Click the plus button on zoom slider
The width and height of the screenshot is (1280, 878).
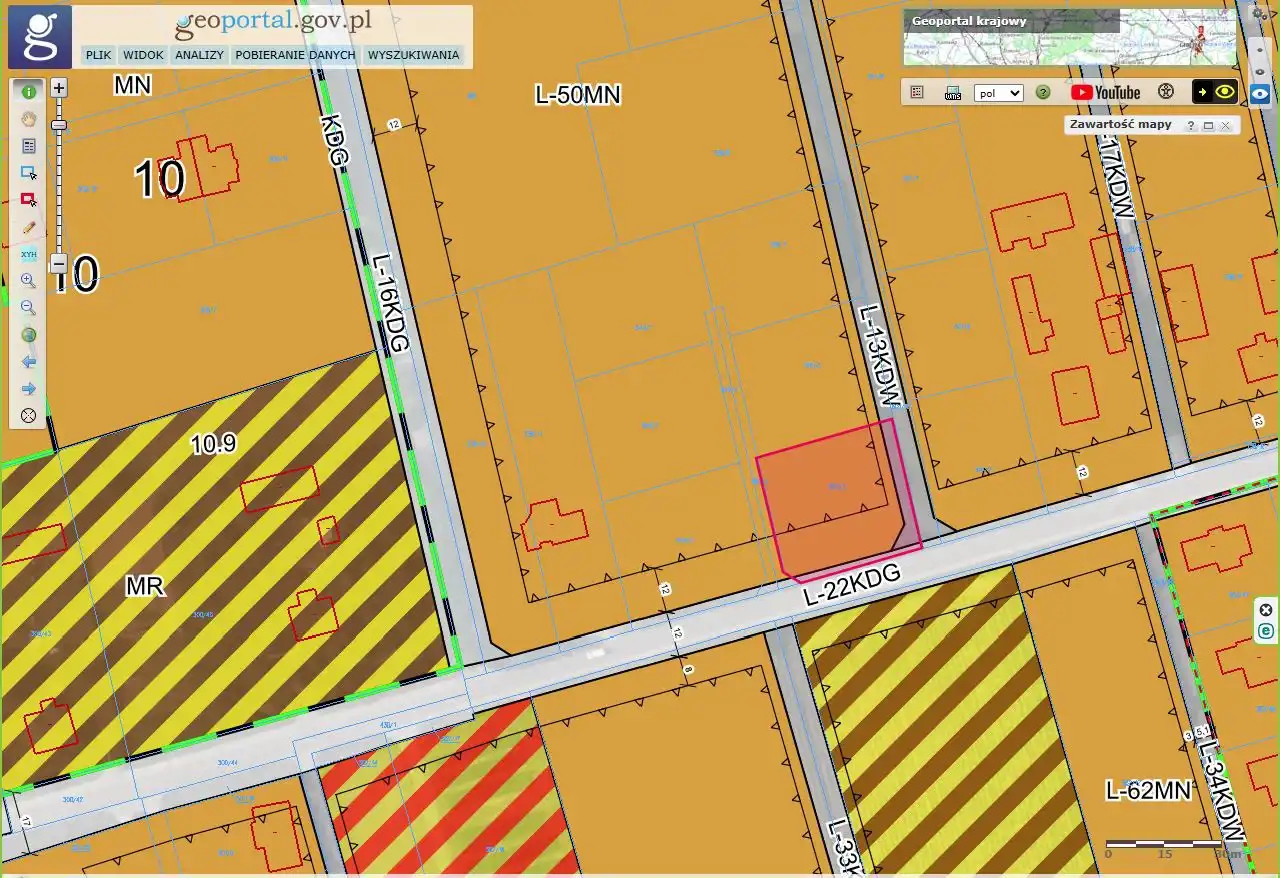tap(59, 88)
